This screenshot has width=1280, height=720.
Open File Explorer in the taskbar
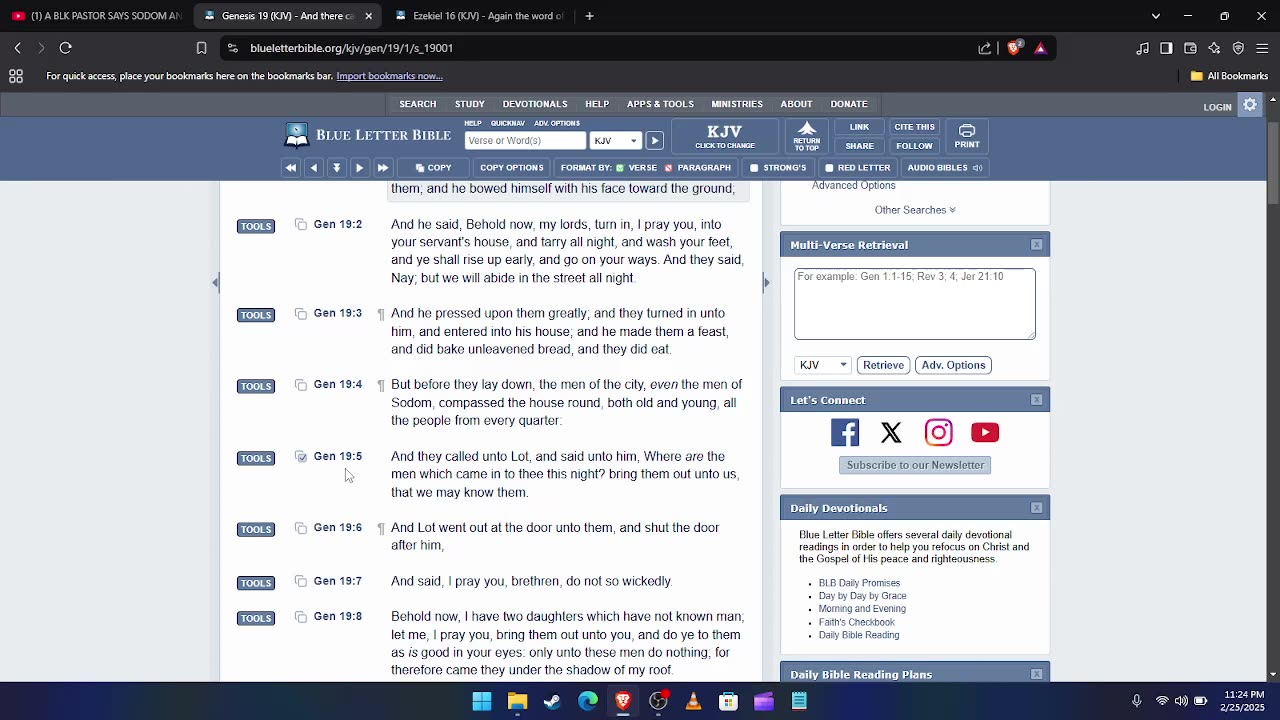tap(517, 701)
